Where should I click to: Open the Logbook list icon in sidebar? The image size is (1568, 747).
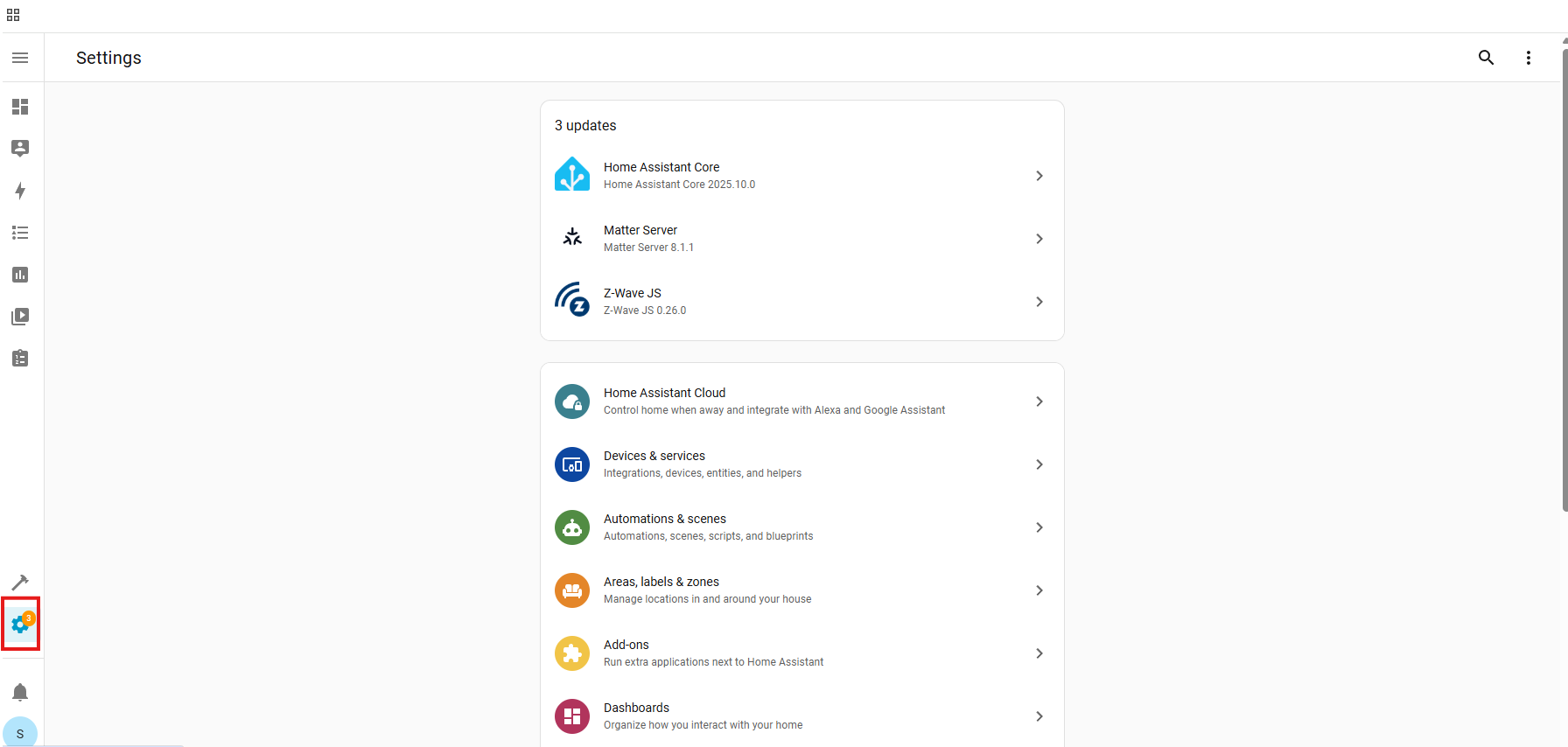point(20,233)
